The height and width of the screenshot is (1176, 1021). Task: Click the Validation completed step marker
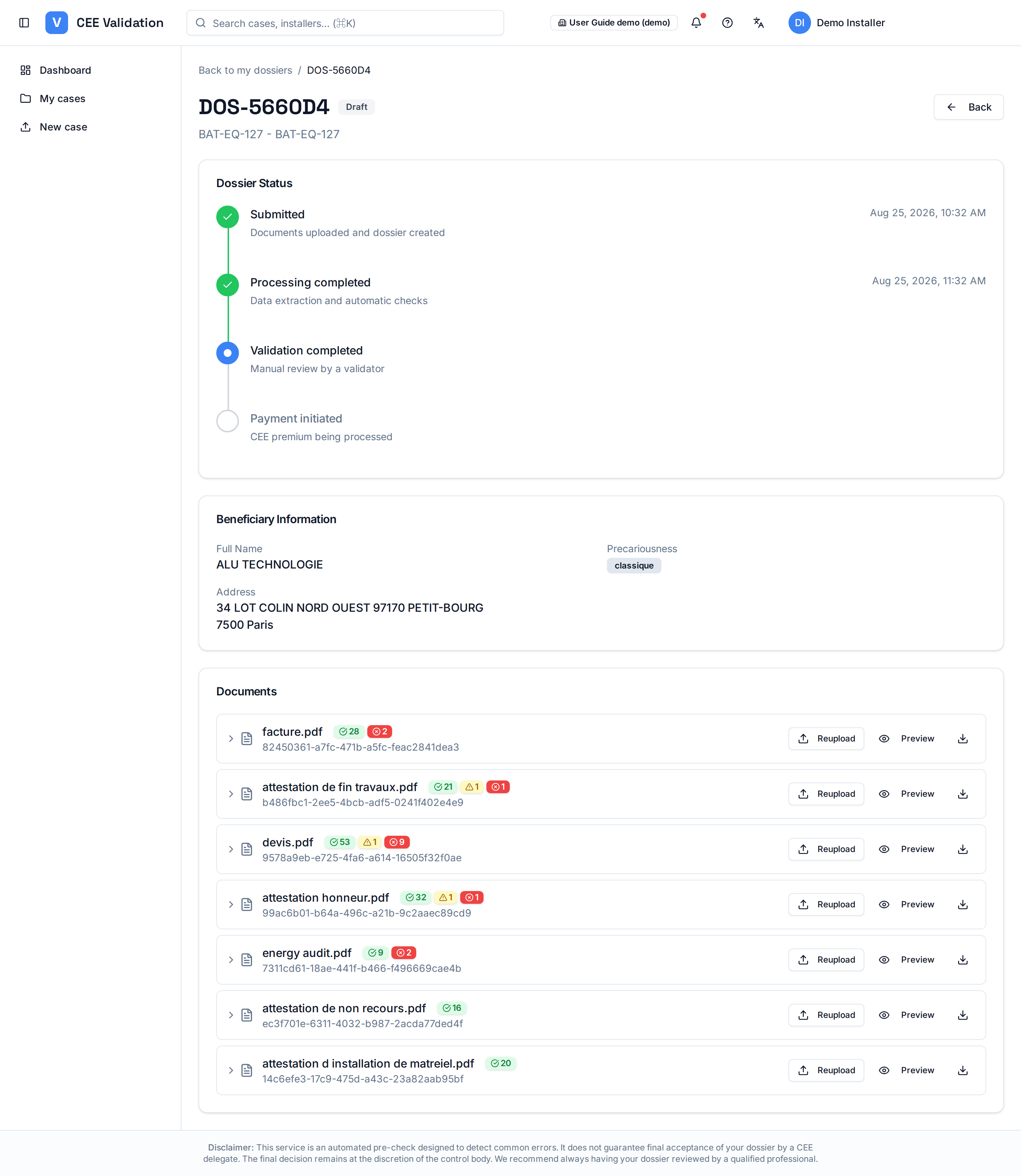point(227,353)
